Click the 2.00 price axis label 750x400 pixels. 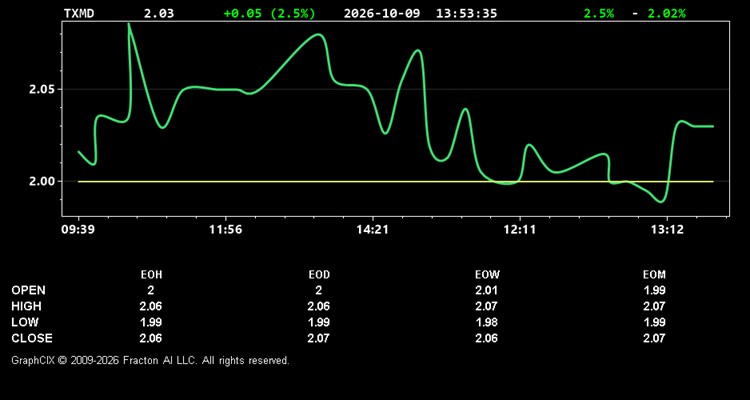[43, 181]
